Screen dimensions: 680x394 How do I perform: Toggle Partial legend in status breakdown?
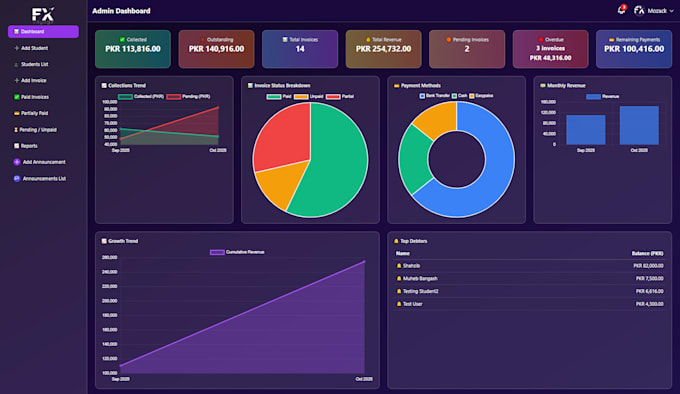[x=340, y=97]
